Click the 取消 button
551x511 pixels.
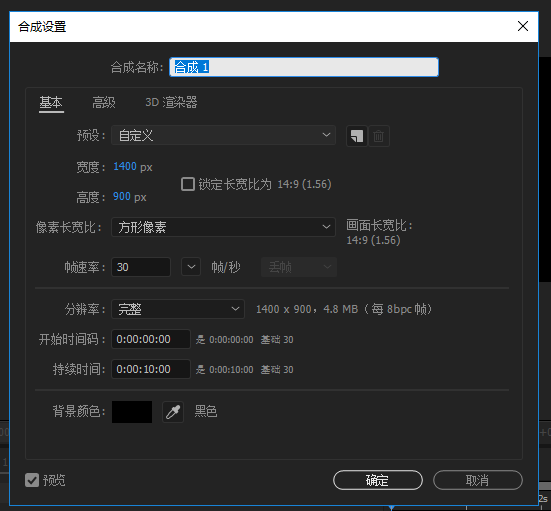click(x=478, y=480)
